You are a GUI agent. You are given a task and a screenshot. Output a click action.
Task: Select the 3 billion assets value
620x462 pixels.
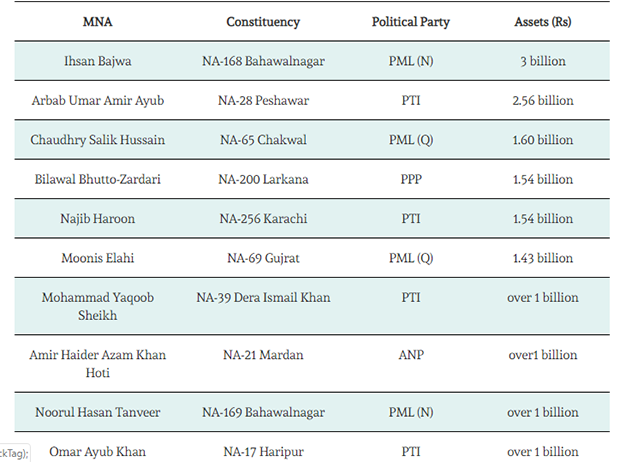click(x=542, y=61)
